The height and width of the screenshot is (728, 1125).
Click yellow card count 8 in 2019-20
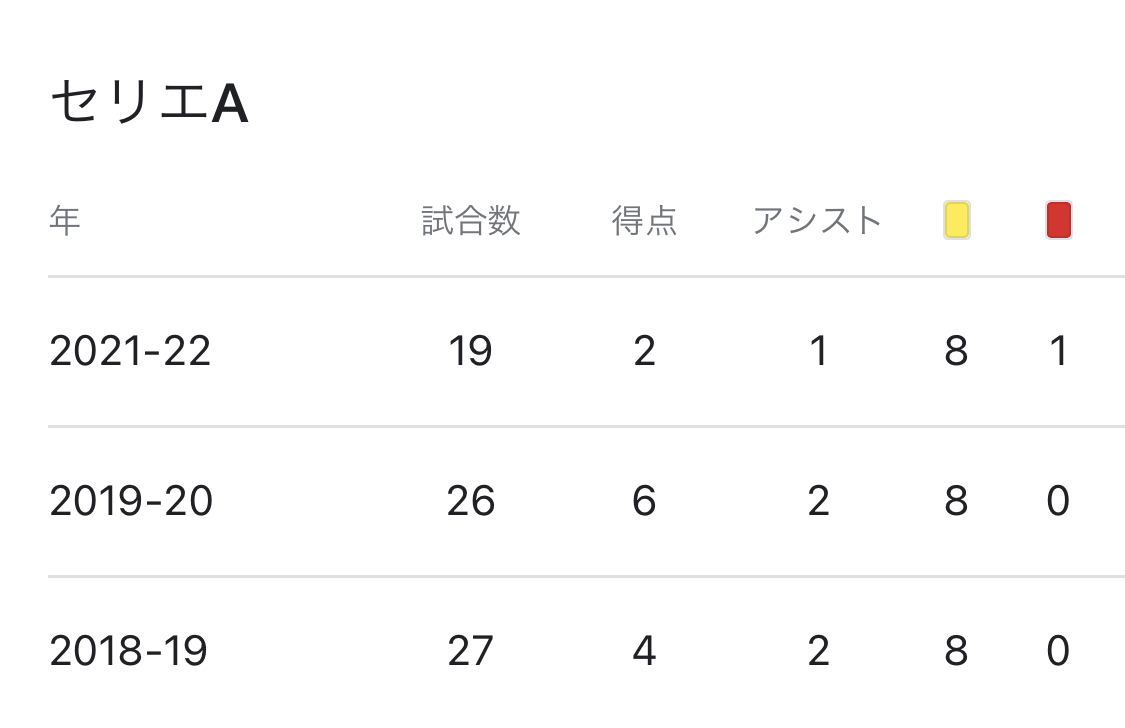click(956, 501)
